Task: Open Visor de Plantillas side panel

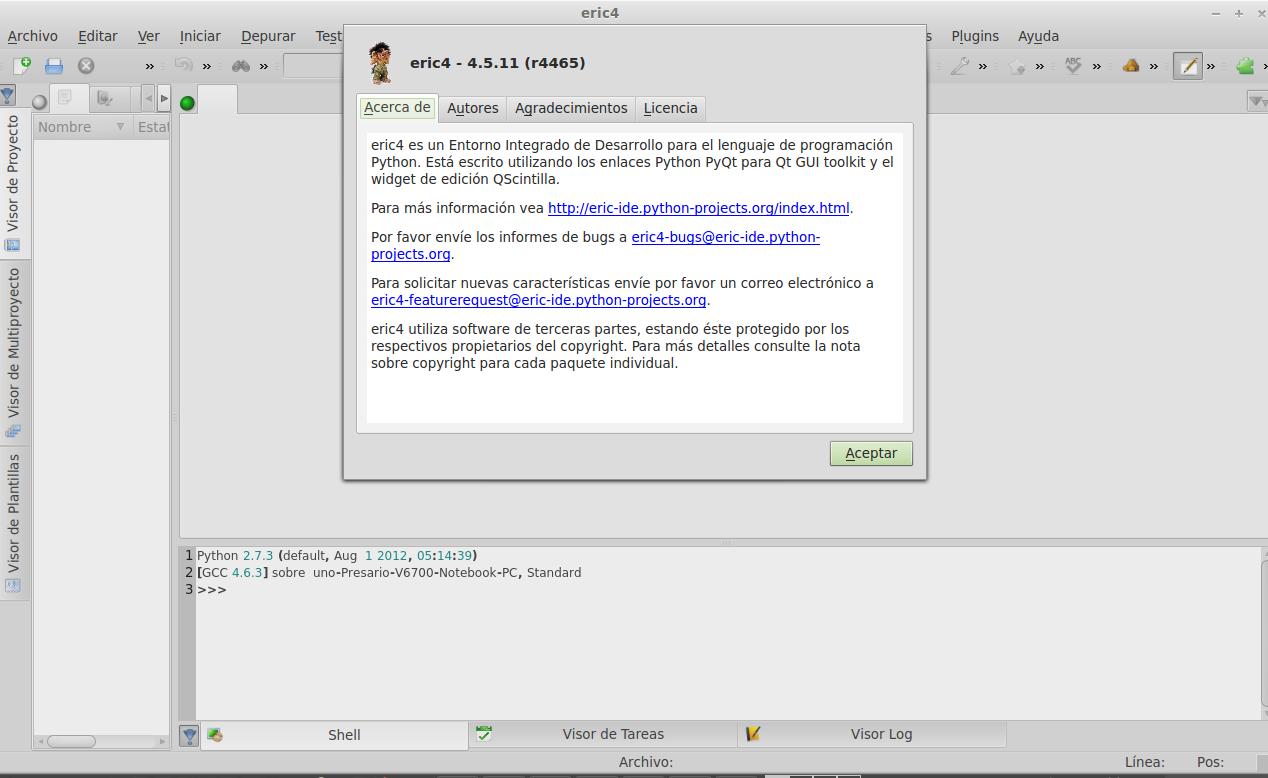Action: [x=14, y=523]
